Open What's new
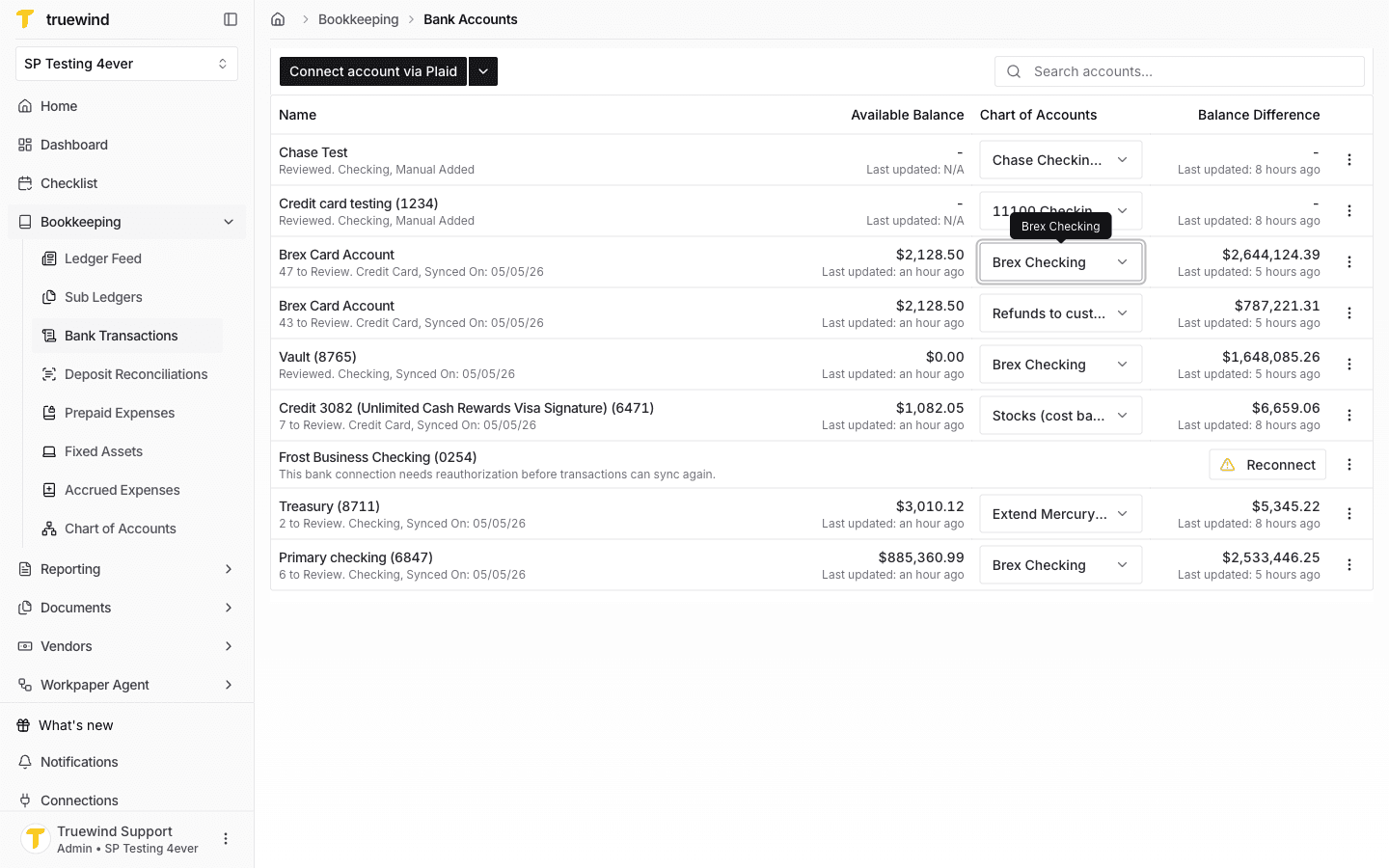Screen dimensions: 1389x868 (x=126, y=725)
